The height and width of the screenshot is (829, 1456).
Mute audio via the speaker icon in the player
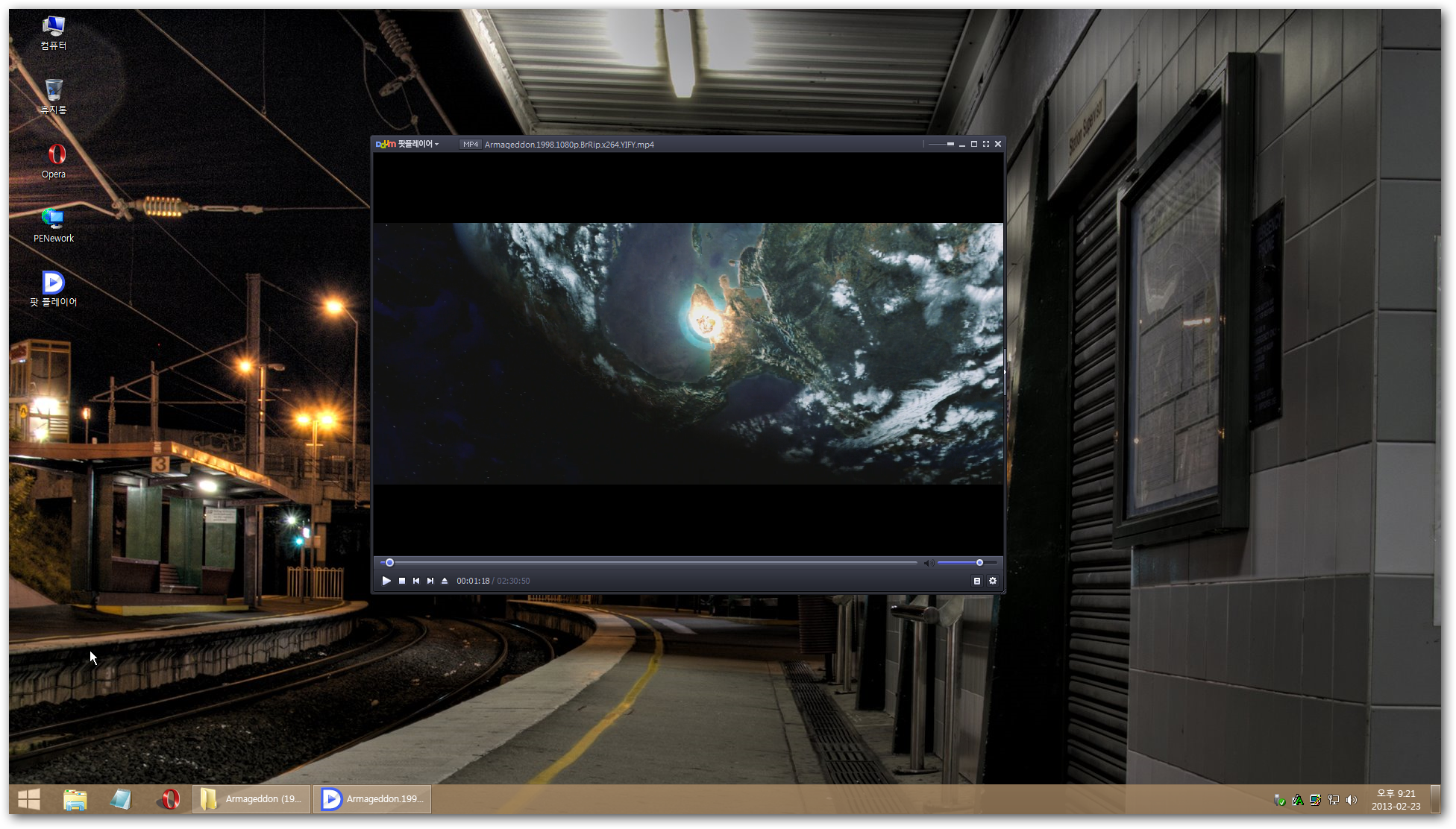coord(929,563)
